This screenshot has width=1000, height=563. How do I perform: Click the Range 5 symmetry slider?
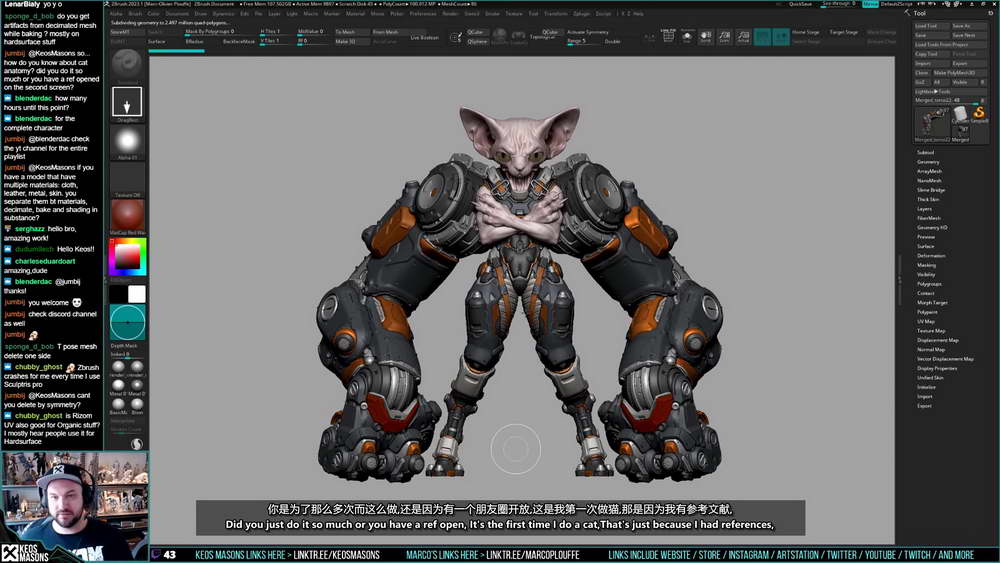(583, 41)
